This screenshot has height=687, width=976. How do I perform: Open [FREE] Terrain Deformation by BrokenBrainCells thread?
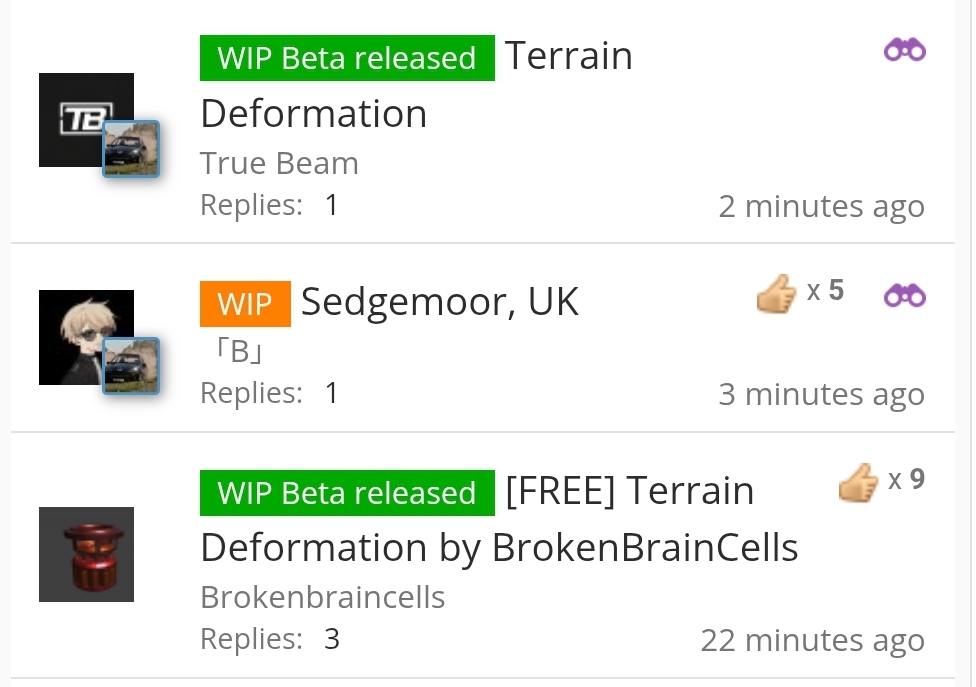coord(499,519)
